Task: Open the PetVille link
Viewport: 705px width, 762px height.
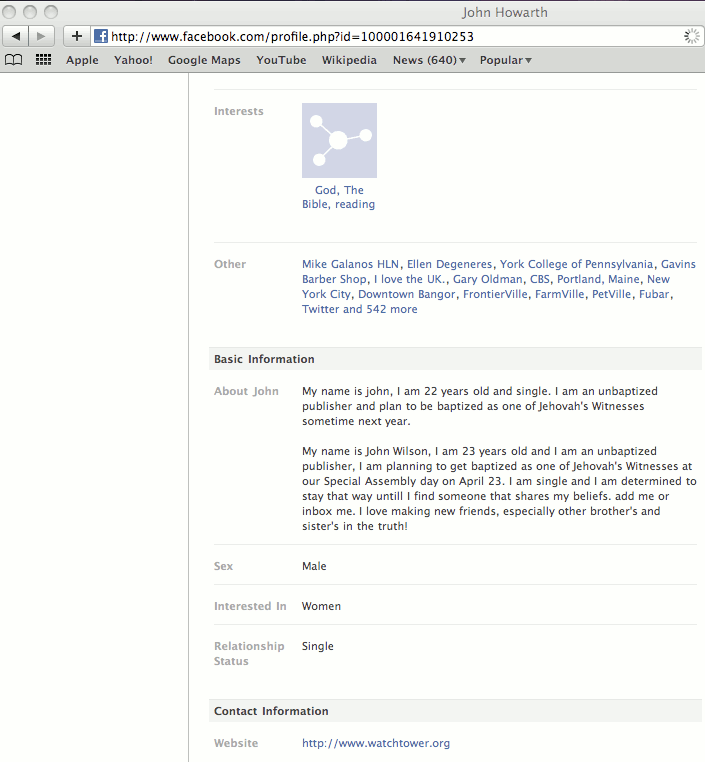Action: (611, 294)
